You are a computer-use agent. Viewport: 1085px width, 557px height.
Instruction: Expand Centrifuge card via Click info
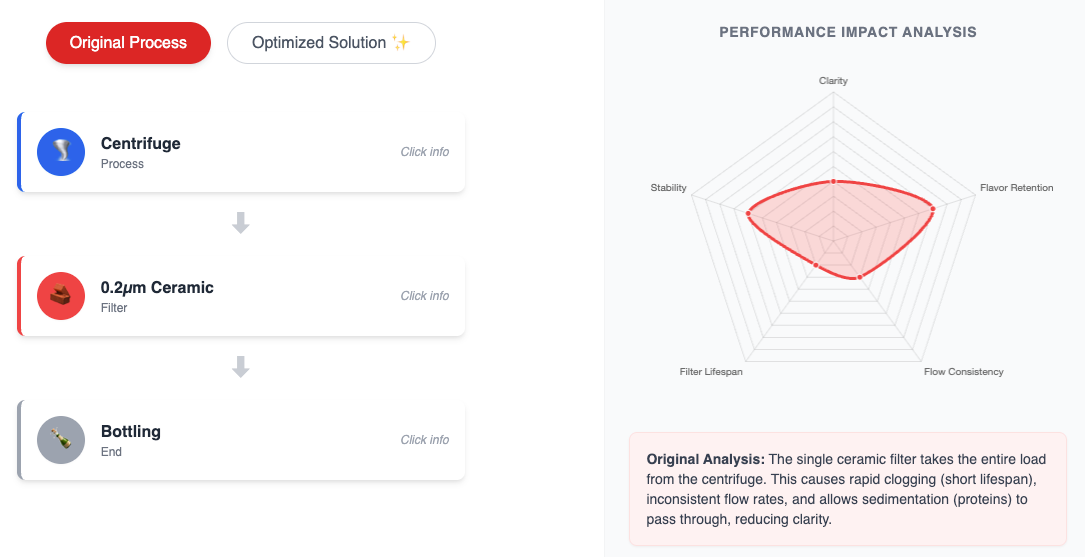pyautogui.click(x=424, y=152)
